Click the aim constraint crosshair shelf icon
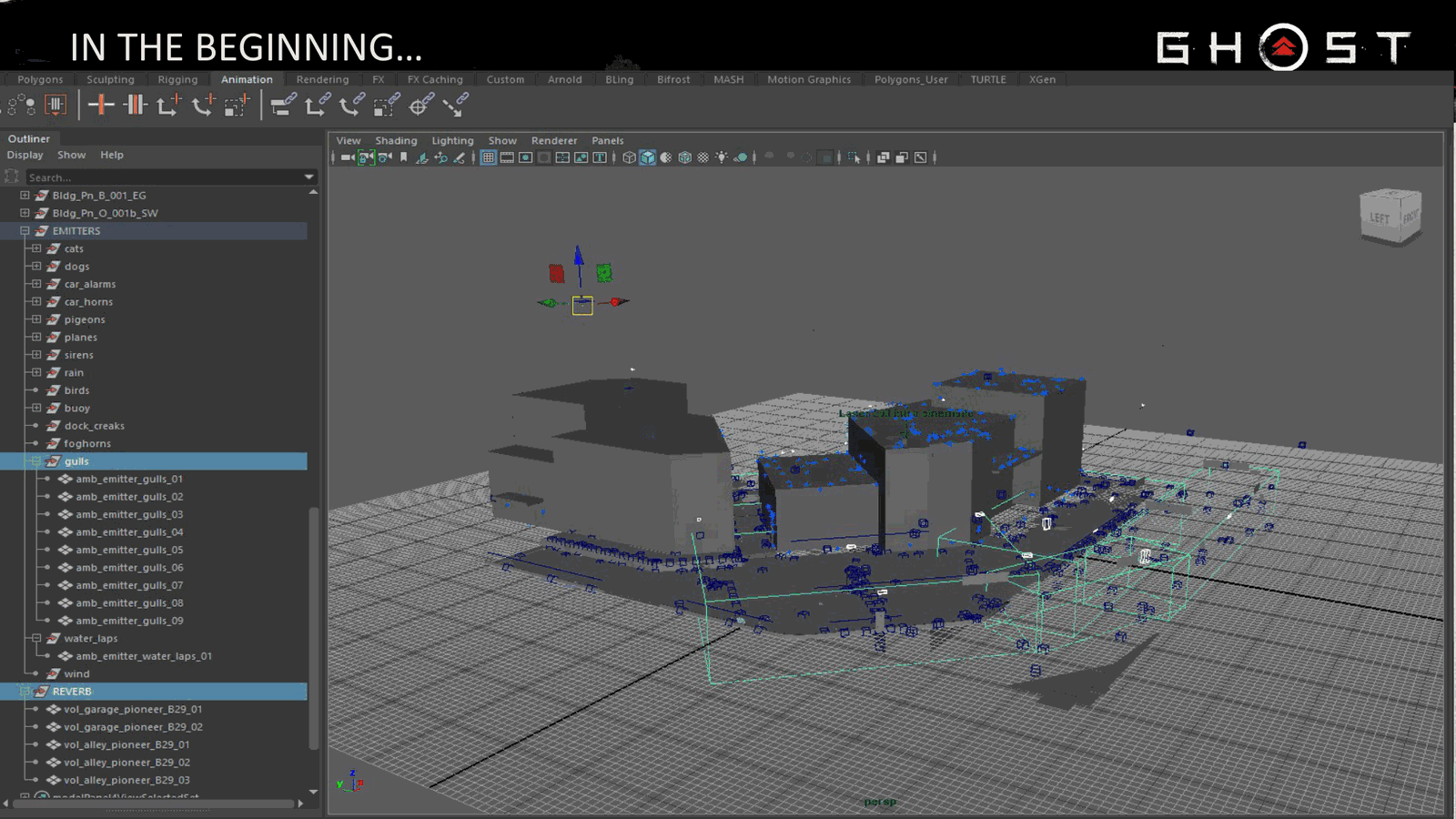Screen dimensions: 1456x819 [x=420, y=105]
